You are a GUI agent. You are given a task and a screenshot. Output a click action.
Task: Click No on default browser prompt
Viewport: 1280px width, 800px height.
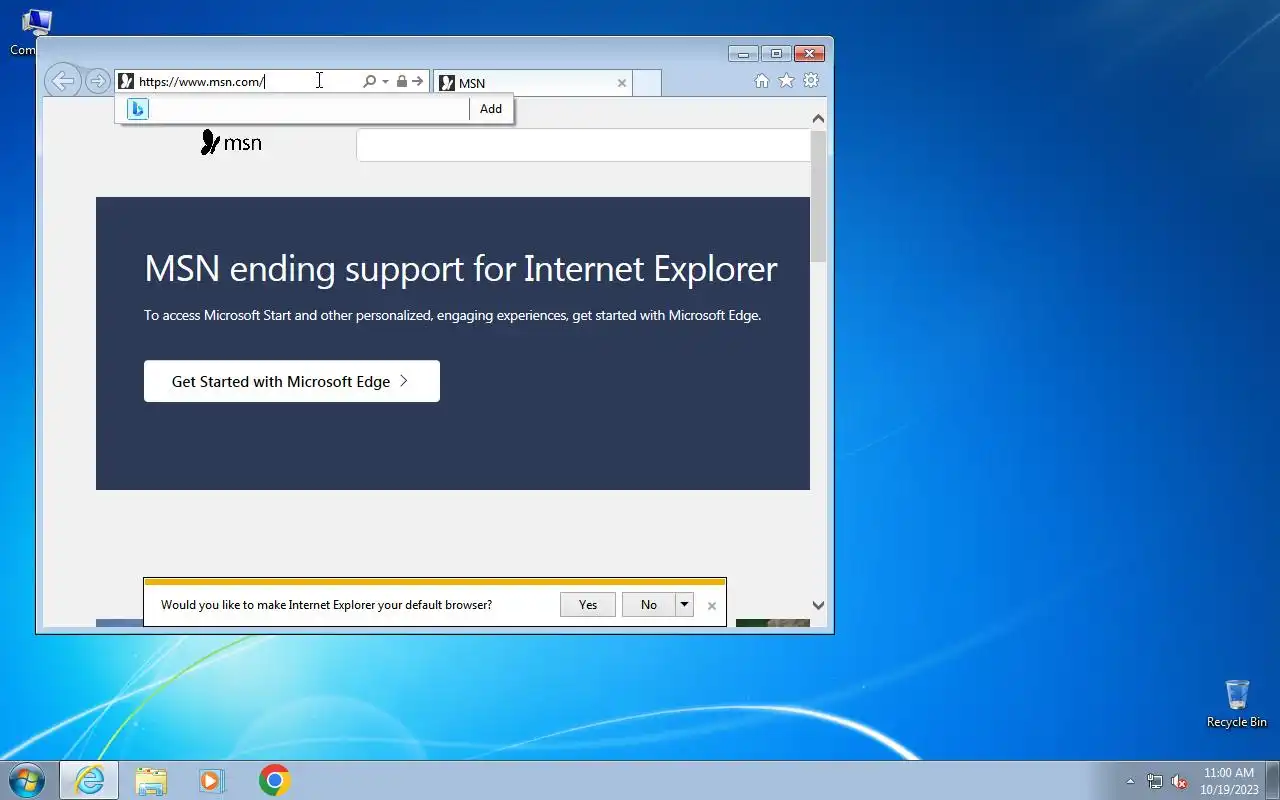[x=649, y=604]
